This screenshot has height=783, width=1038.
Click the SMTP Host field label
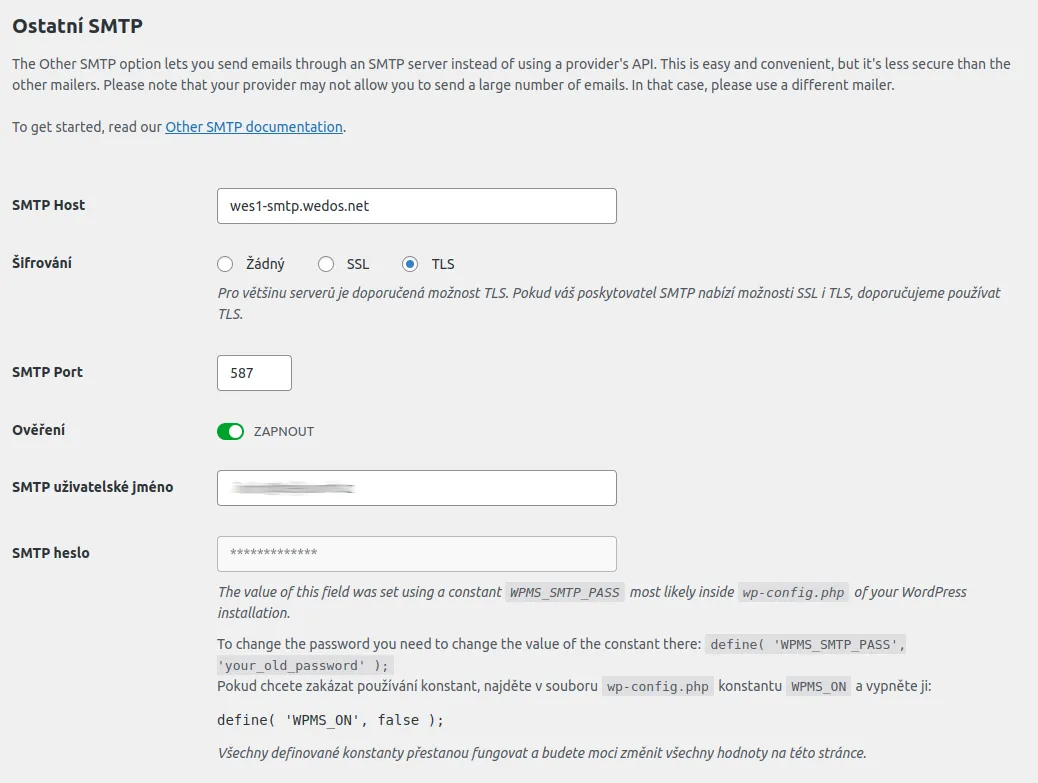click(48, 205)
